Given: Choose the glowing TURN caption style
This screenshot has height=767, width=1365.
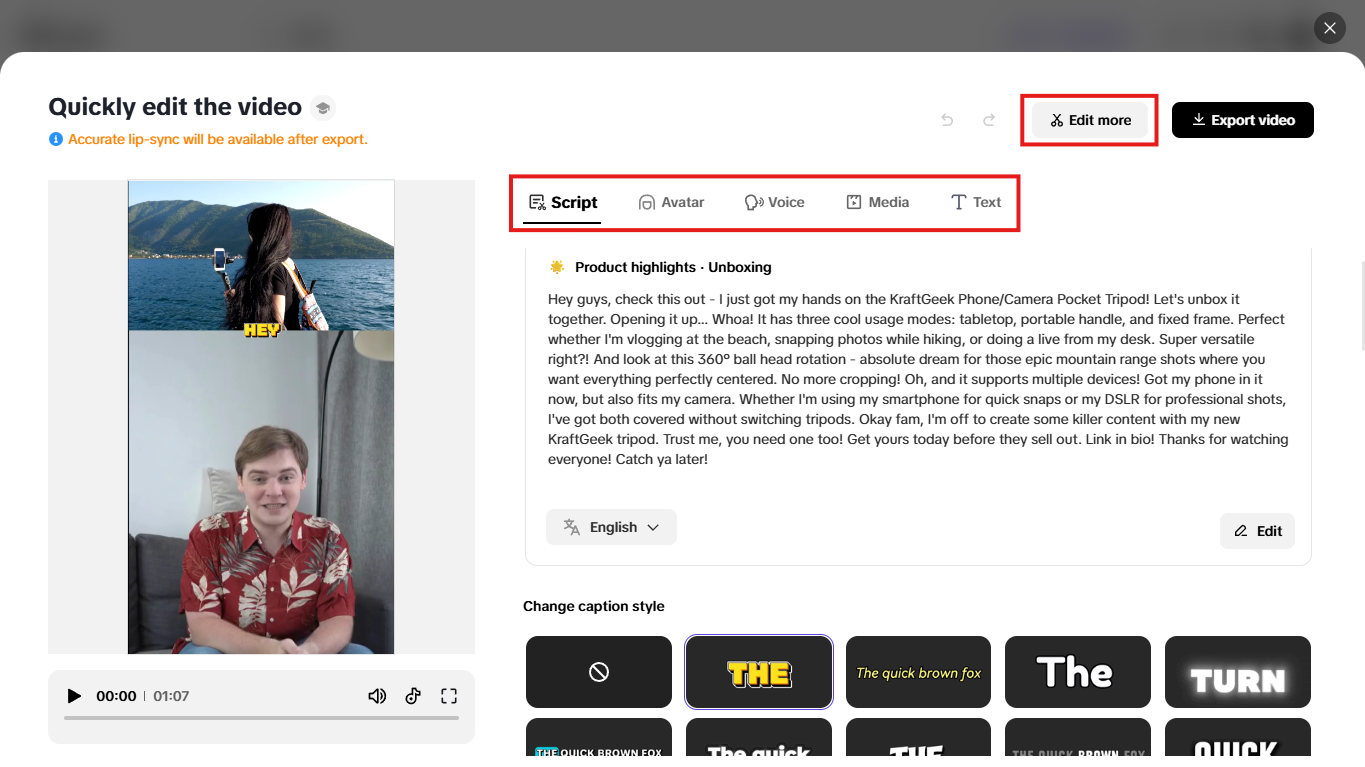Looking at the screenshot, I should tap(1238, 672).
